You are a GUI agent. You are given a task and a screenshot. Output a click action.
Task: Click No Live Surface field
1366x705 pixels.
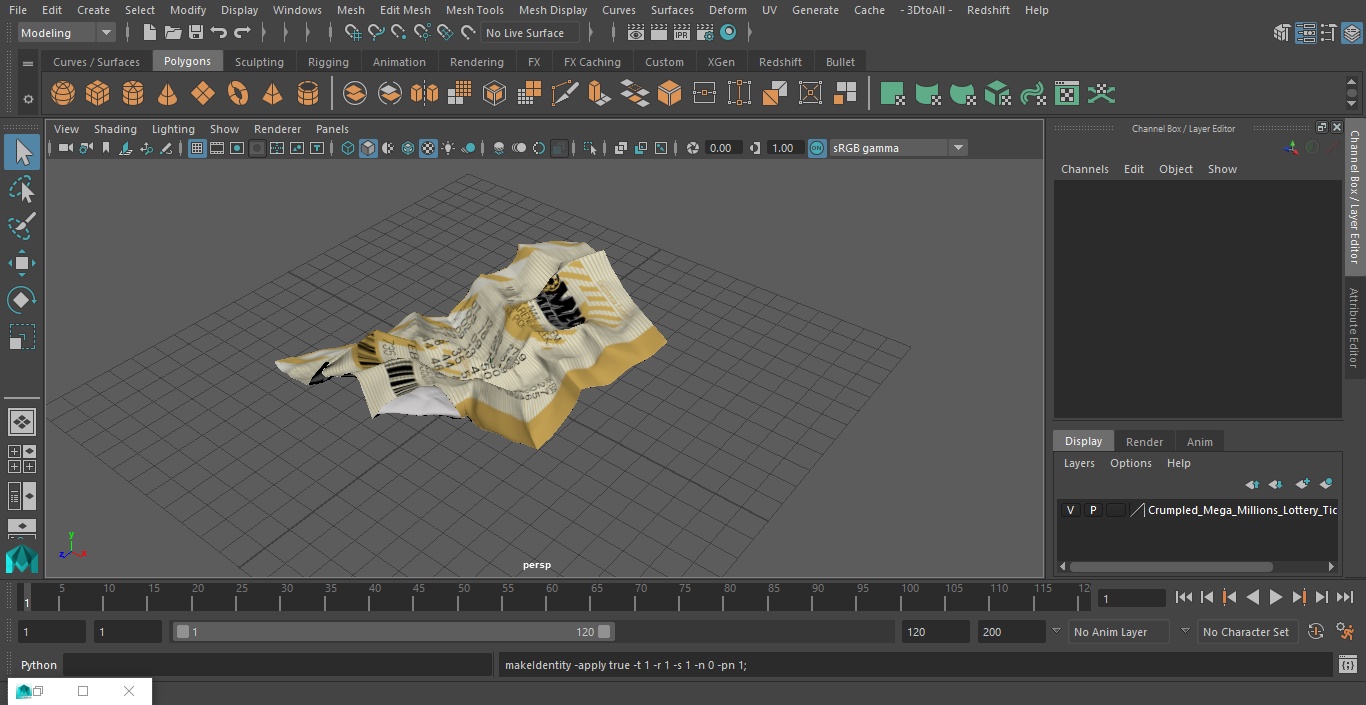530,33
